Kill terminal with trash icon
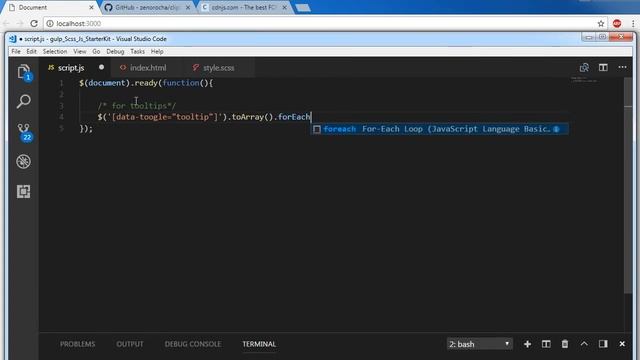 [565, 344]
